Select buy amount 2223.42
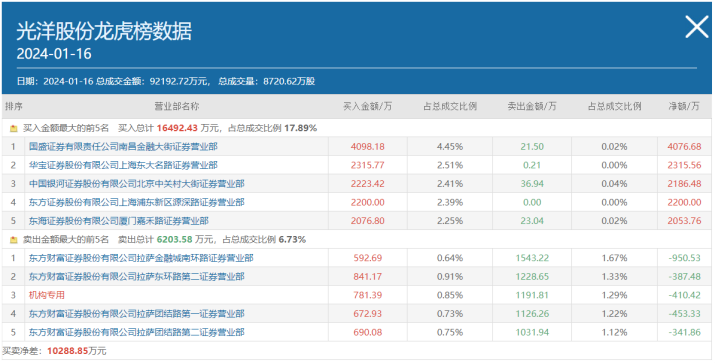 point(368,184)
